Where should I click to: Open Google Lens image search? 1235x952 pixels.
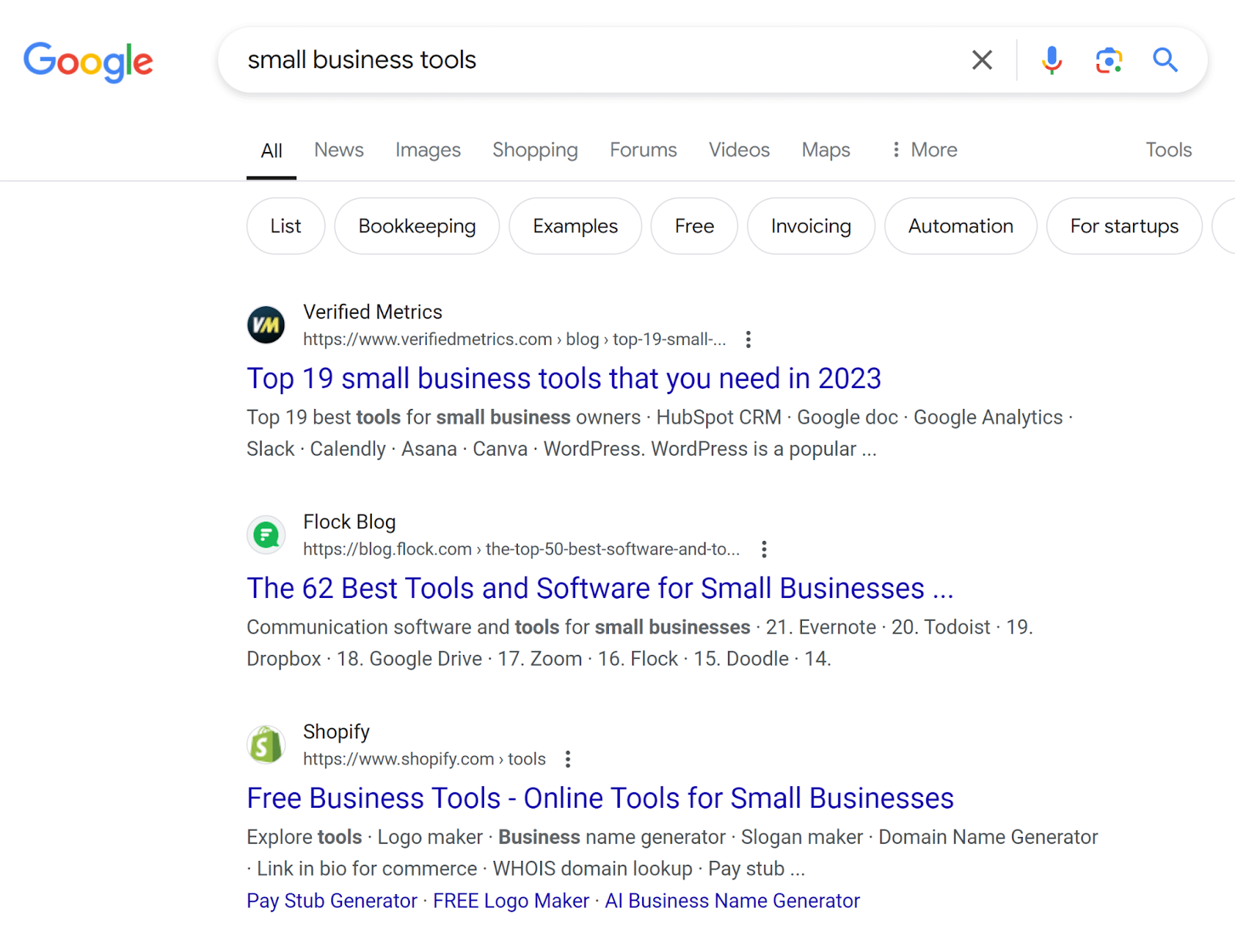[1108, 59]
